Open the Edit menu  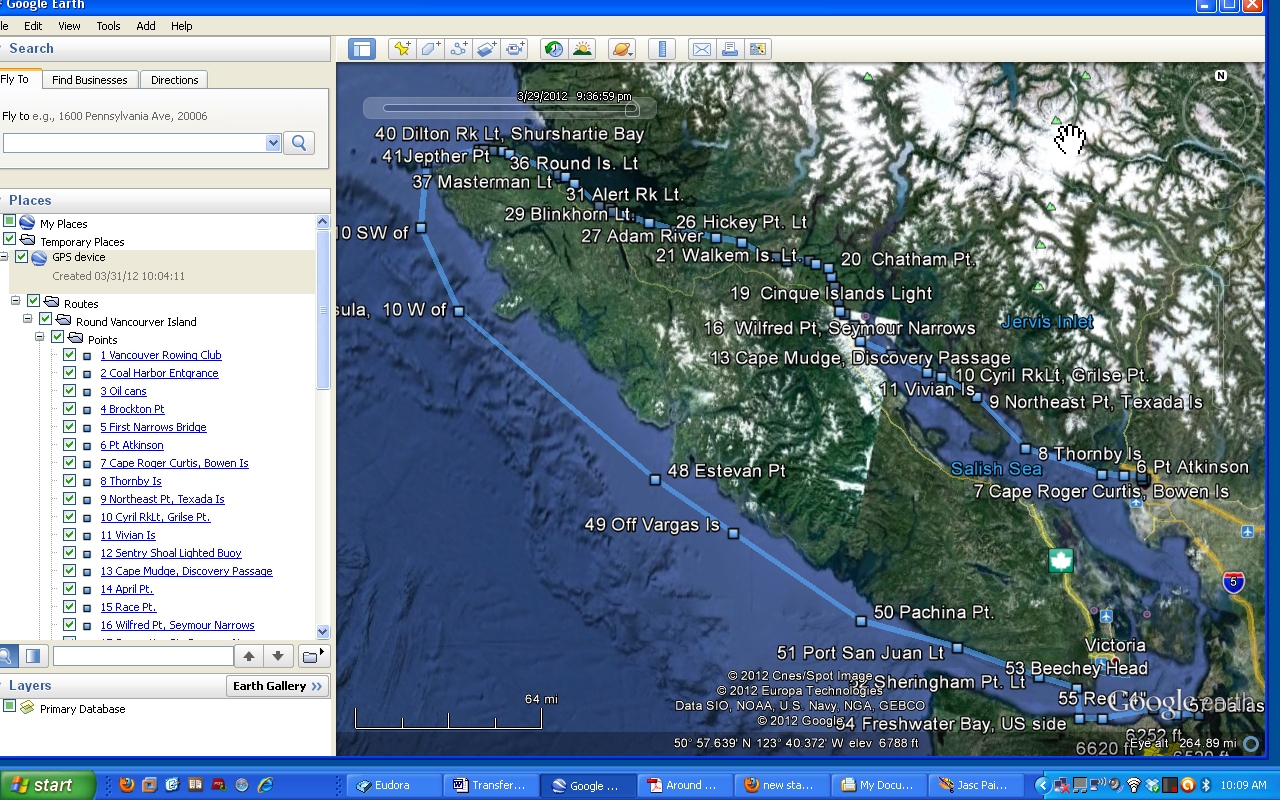click(x=33, y=26)
